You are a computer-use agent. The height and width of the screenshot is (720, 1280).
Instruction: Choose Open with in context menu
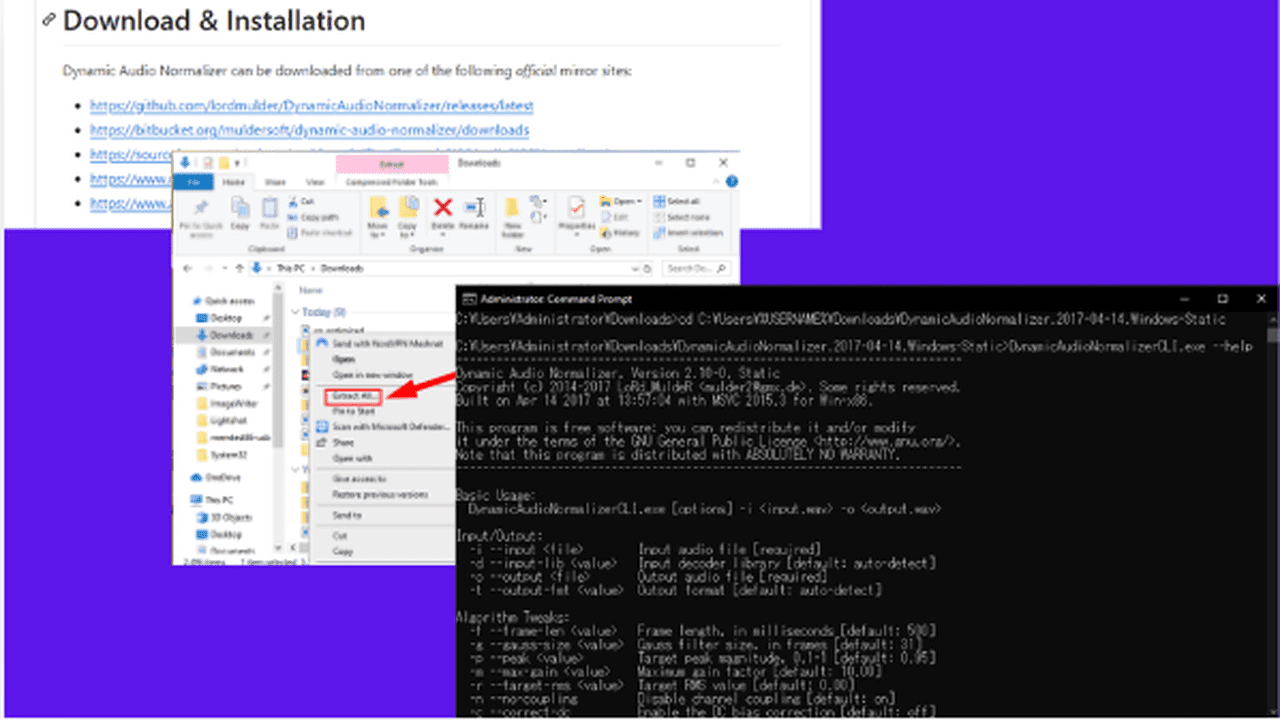tap(352, 458)
